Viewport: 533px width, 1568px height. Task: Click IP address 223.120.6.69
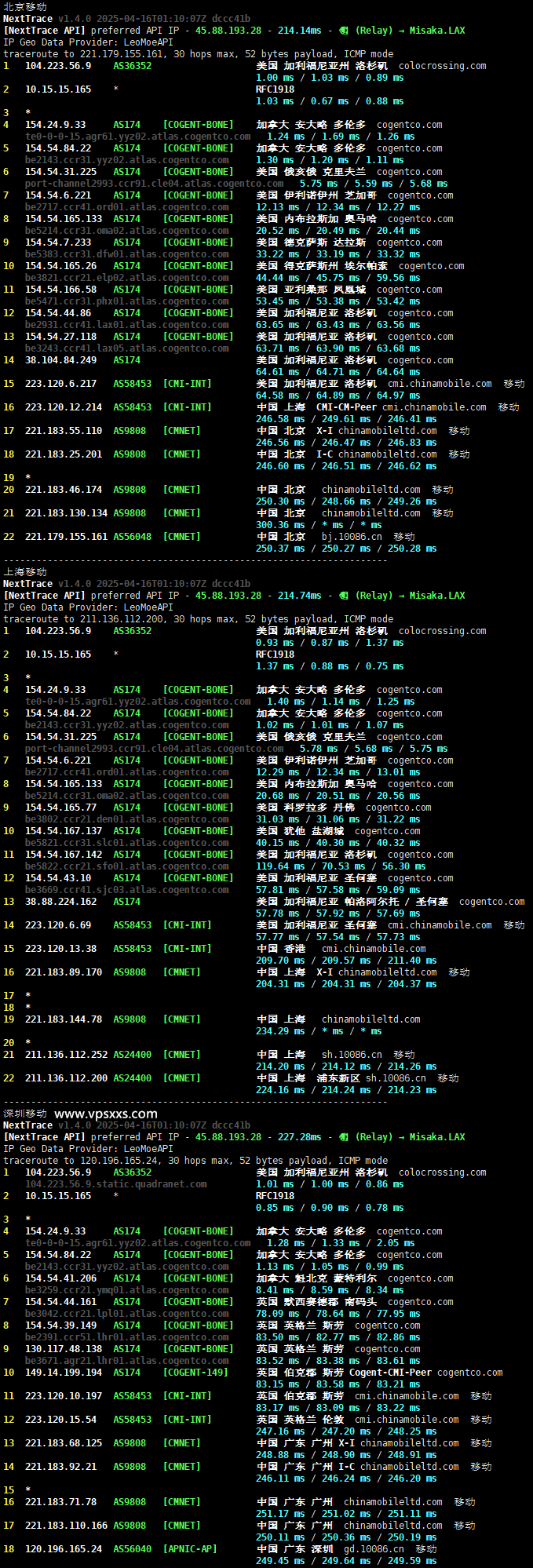pos(58,925)
